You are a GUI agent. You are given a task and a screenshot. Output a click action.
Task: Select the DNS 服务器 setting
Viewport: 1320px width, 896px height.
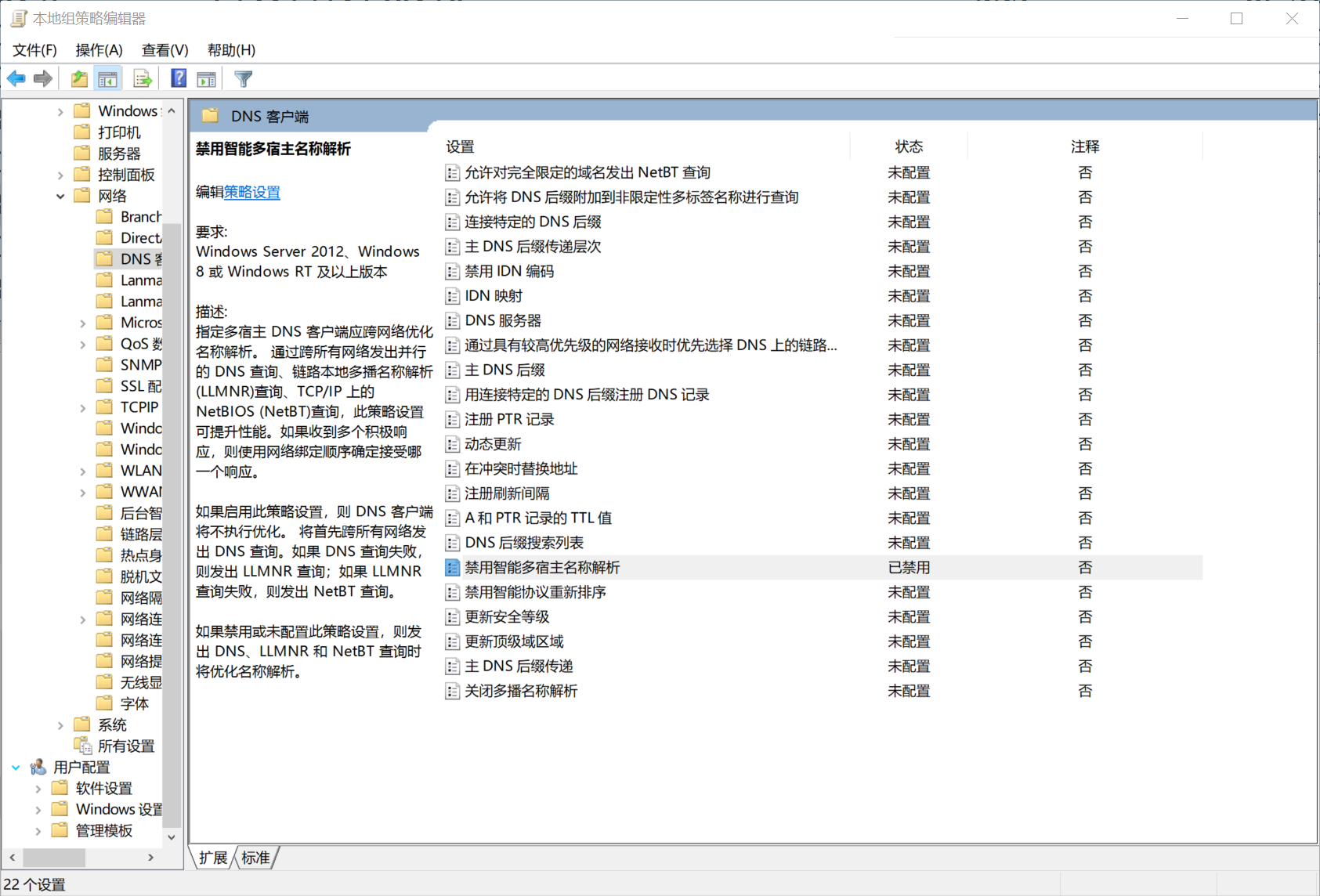[x=501, y=320]
